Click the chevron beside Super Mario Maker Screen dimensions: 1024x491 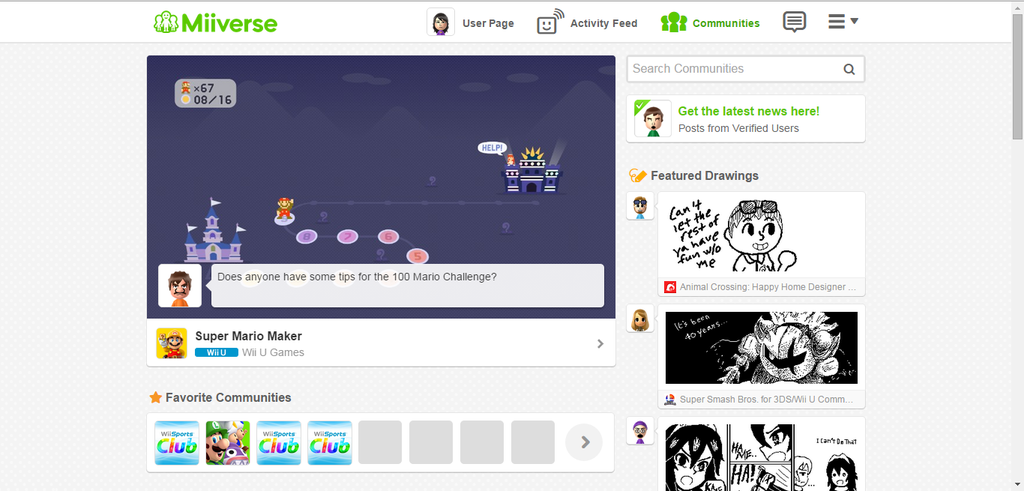click(x=600, y=343)
